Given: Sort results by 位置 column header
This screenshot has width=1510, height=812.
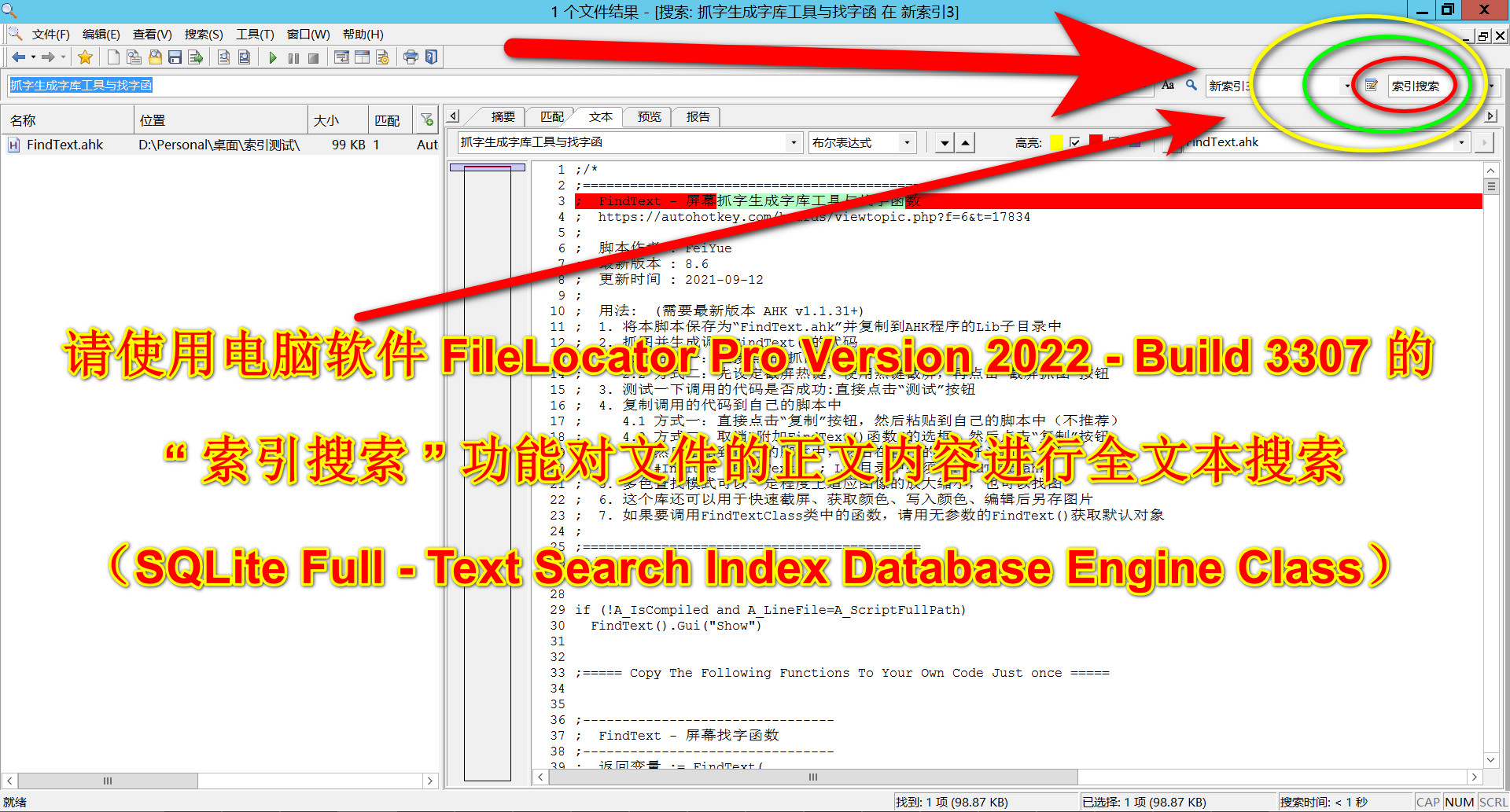Looking at the screenshot, I should point(220,120).
